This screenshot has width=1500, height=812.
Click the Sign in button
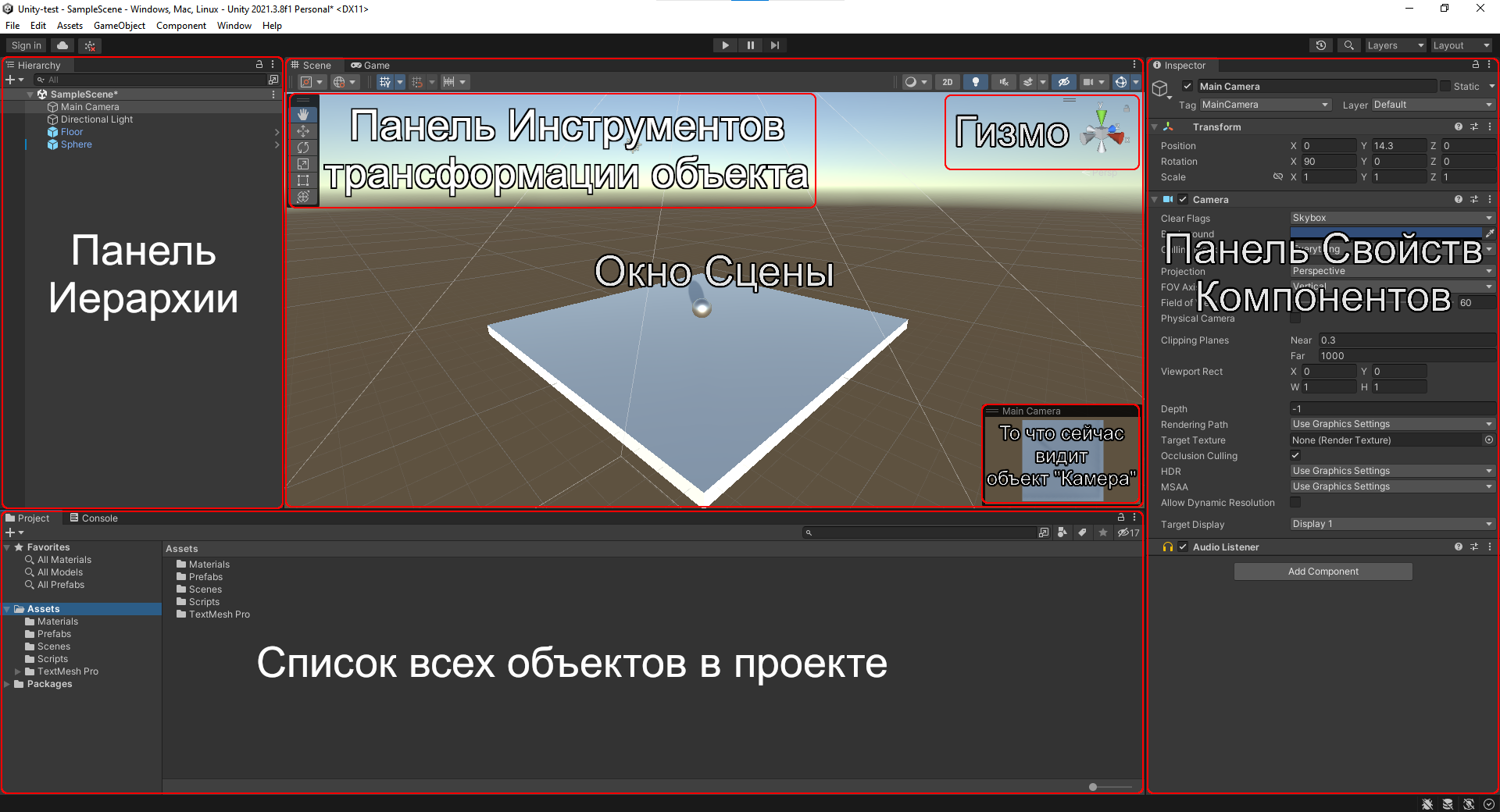[x=27, y=45]
